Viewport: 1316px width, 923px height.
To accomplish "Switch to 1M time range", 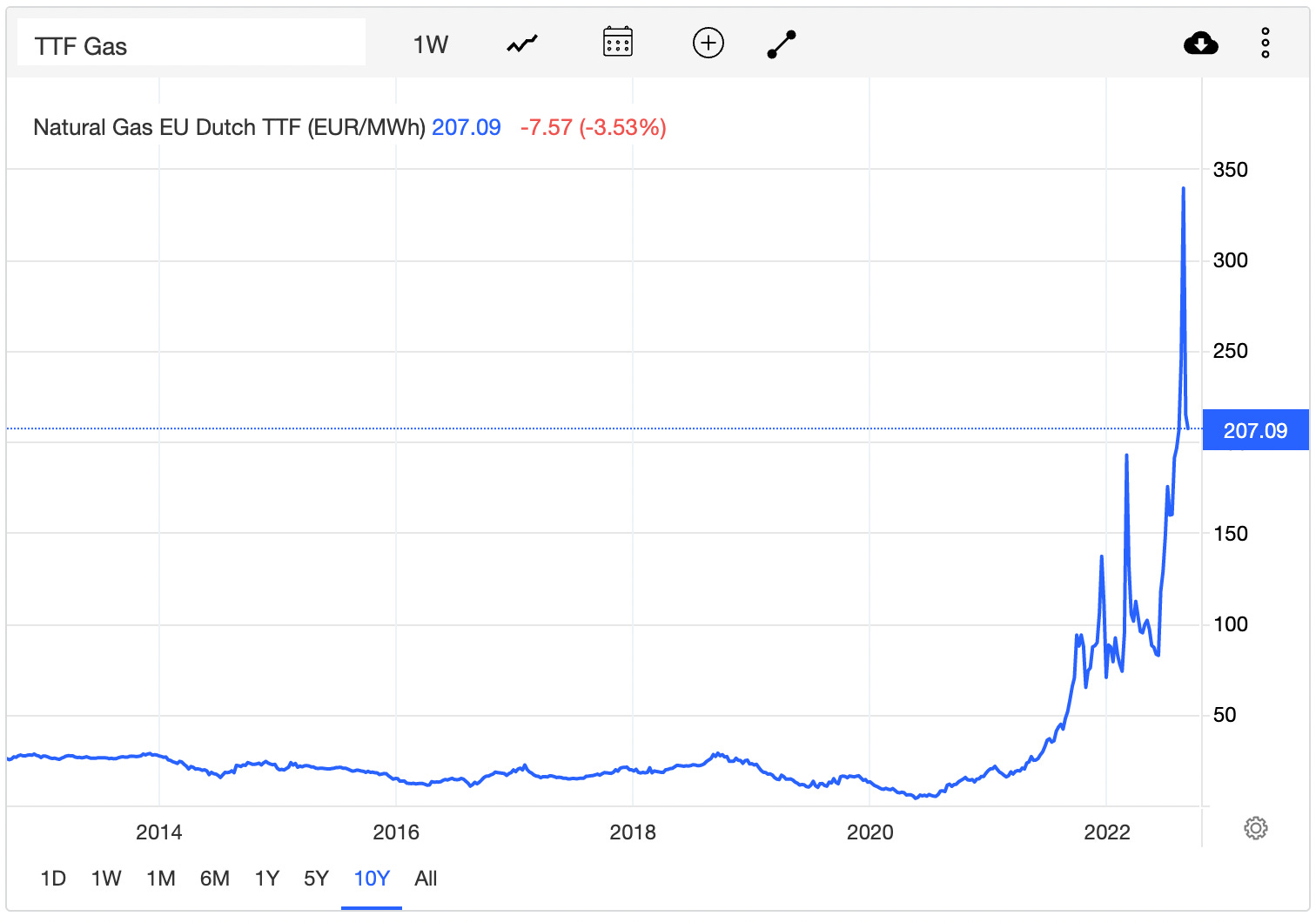I will point(161,879).
